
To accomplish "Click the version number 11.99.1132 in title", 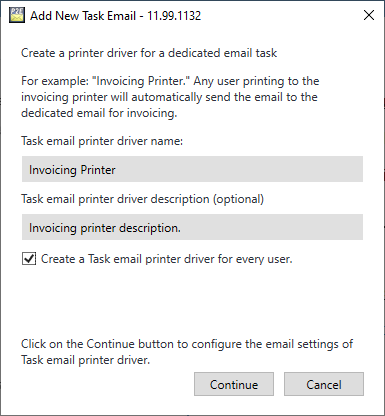I will coord(174,16).
